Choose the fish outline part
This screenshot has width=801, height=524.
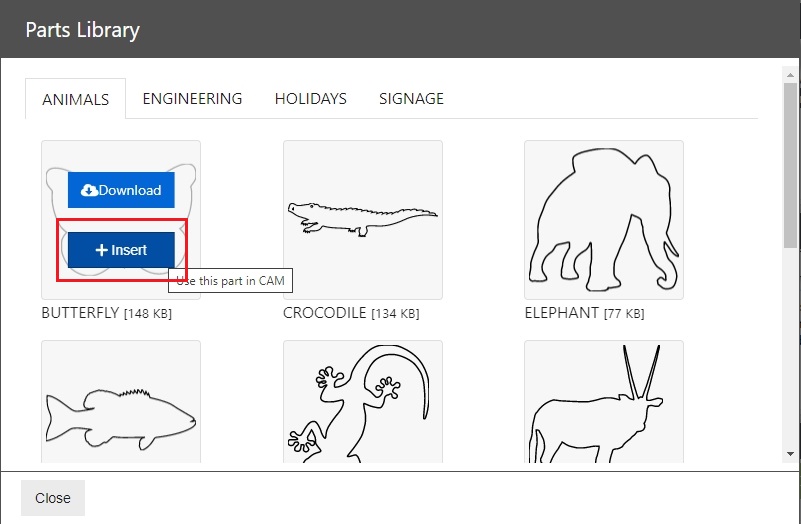121,402
